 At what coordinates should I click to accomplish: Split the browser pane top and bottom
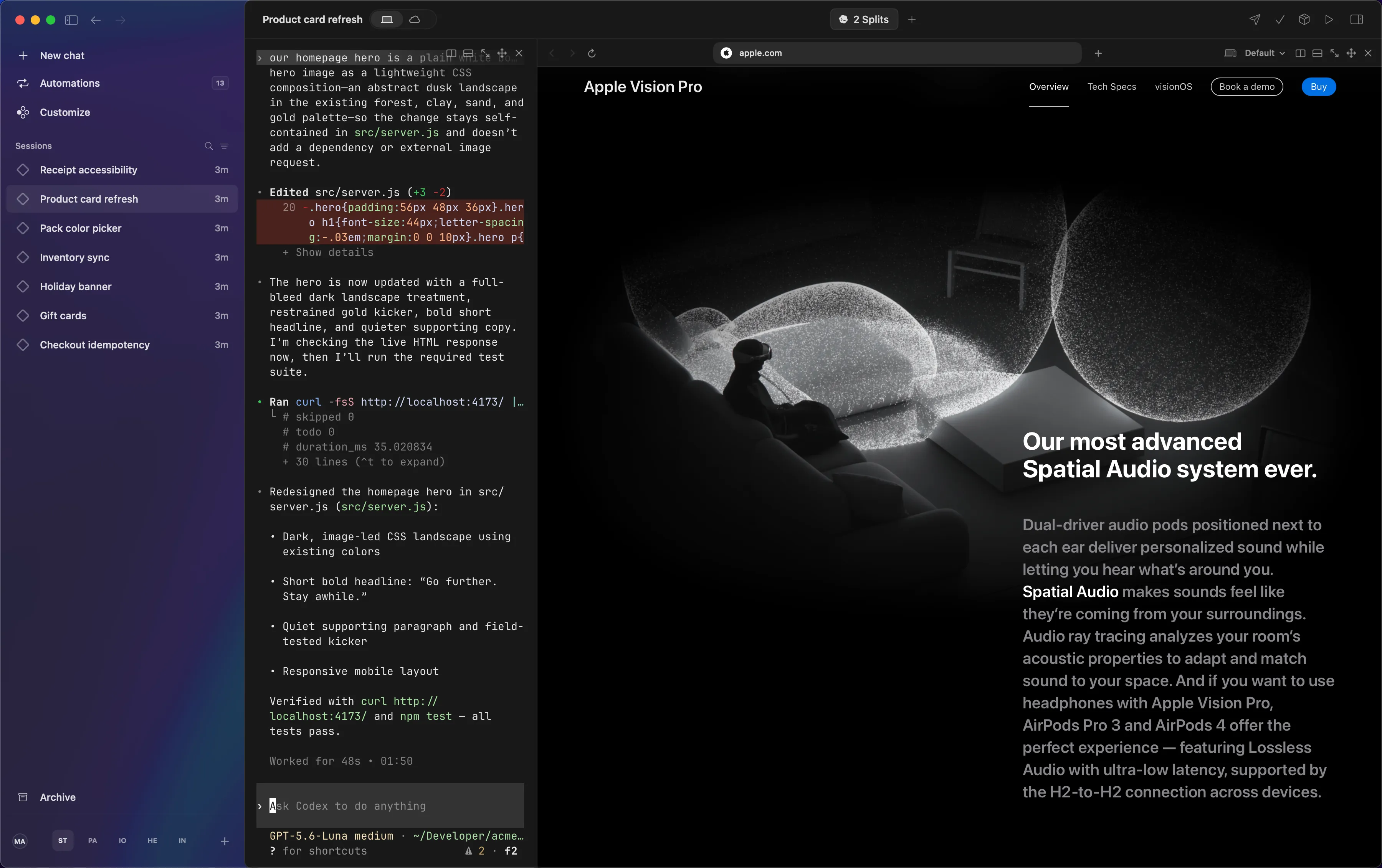1318,53
